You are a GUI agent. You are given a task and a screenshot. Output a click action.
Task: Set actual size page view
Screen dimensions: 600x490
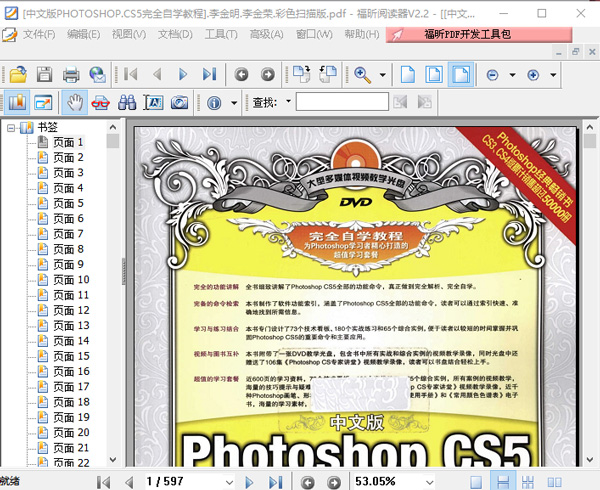coord(408,74)
